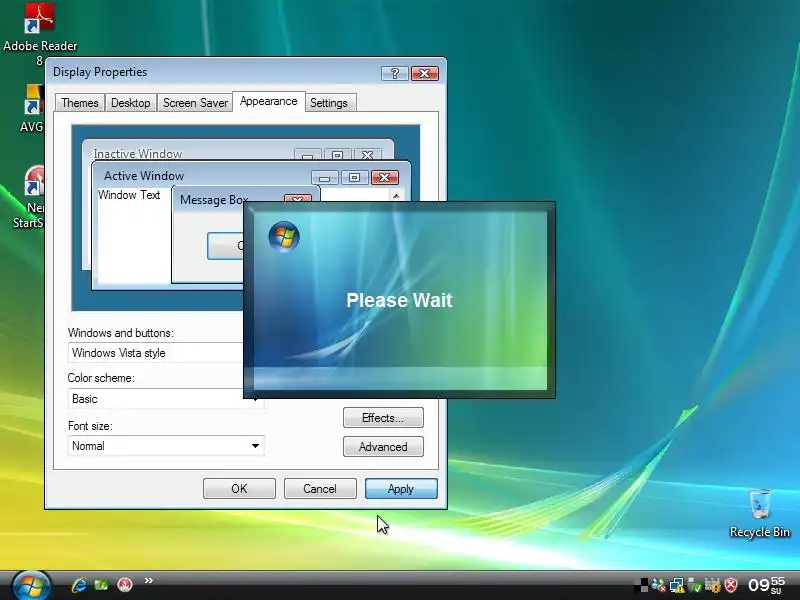This screenshot has width=800, height=600.
Task: Open the Start menu orb
Action: point(31,585)
